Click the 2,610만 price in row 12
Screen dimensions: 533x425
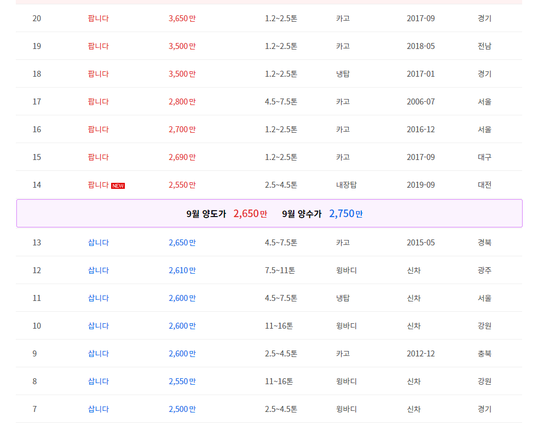point(182,270)
